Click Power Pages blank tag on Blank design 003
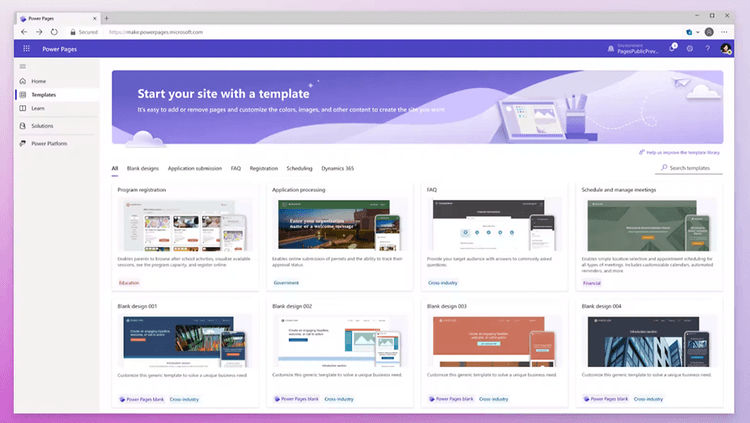Screen dimensions: 750x423 point(451,399)
